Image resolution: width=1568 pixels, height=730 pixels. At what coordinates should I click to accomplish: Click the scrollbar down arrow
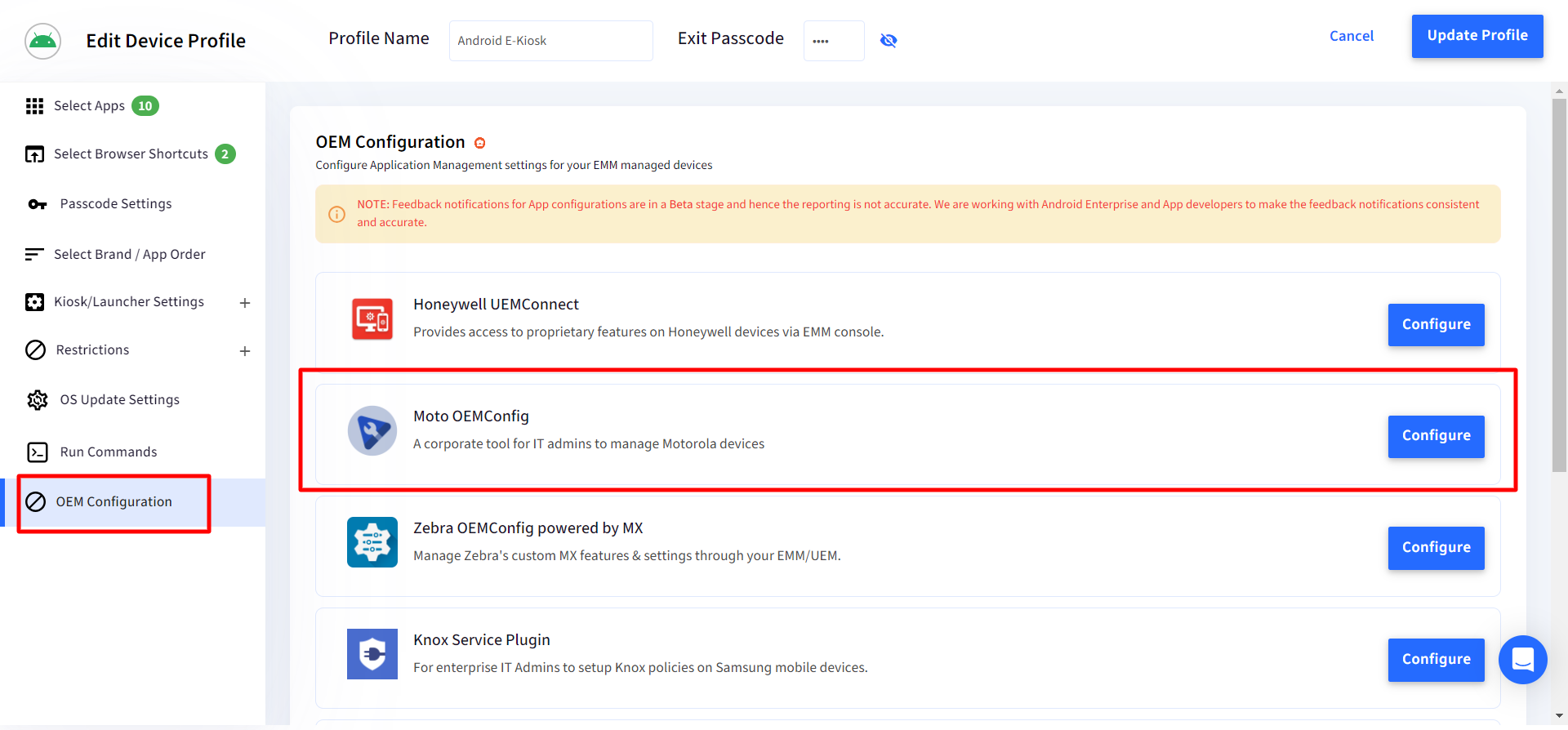pos(1559,716)
